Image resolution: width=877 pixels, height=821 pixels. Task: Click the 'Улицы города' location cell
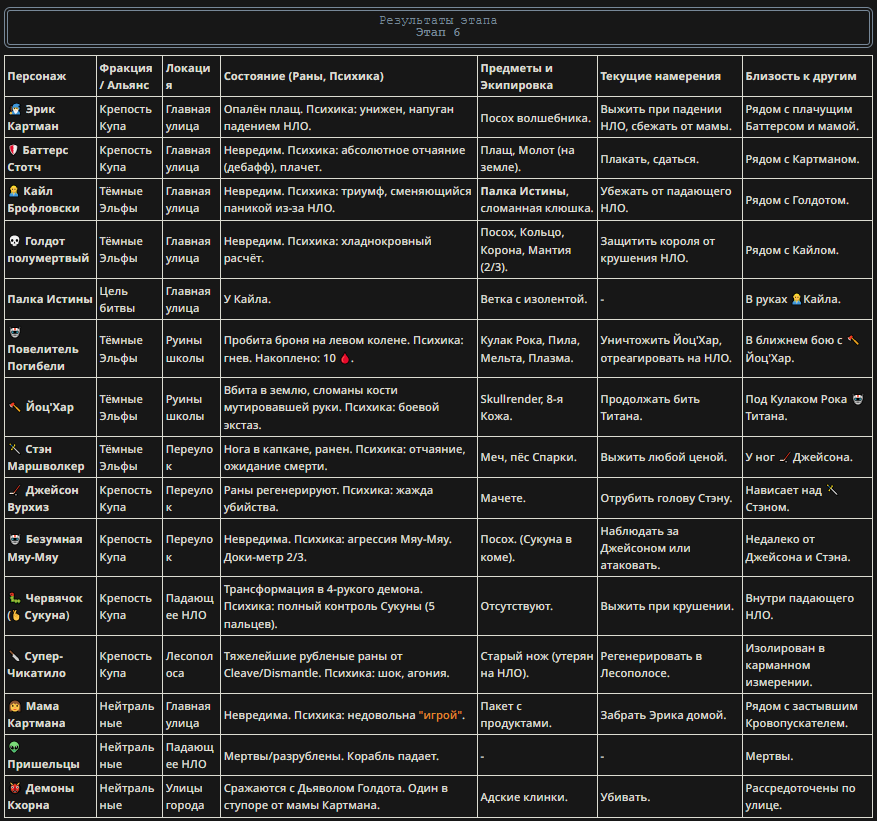click(x=191, y=796)
